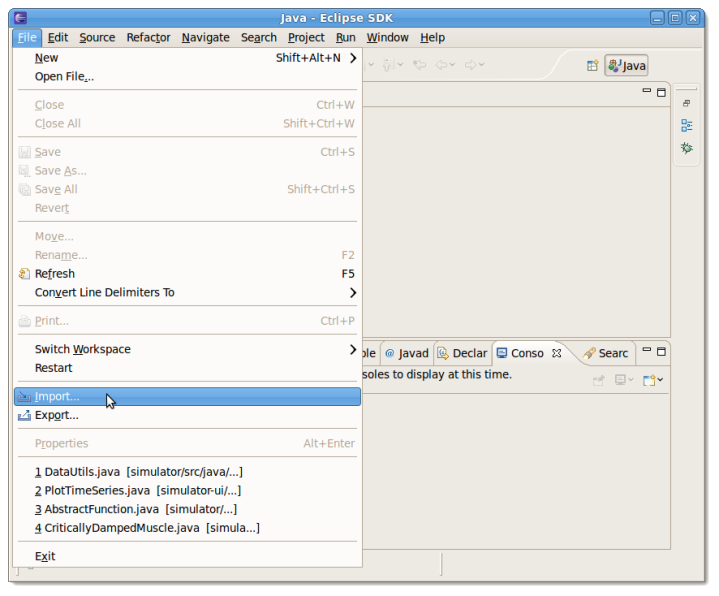Click the Restore icon in right fast-view bar
This screenshot has height=596, width=719.
[686, 103]
